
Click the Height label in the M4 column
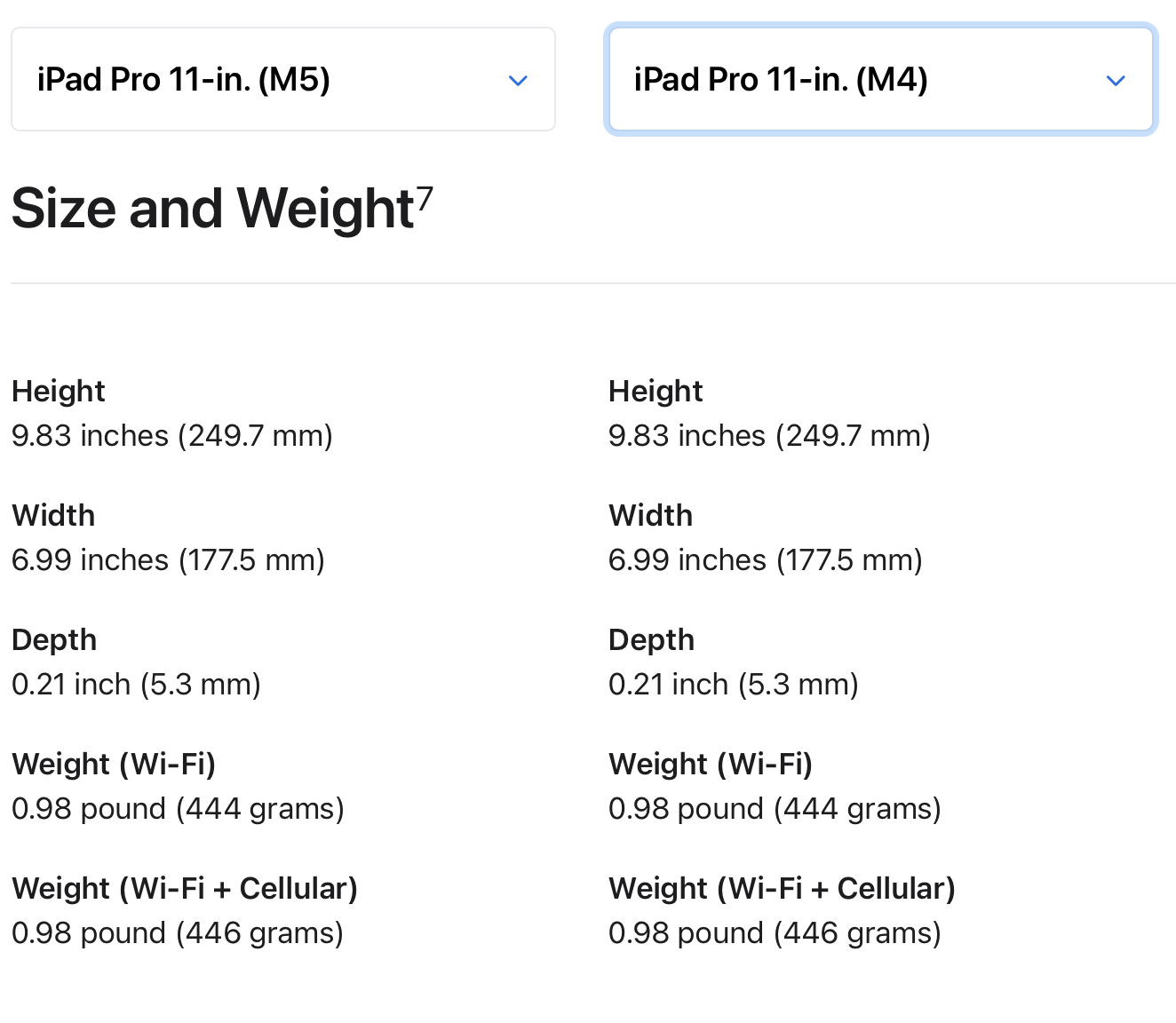(x=656, y=391)
